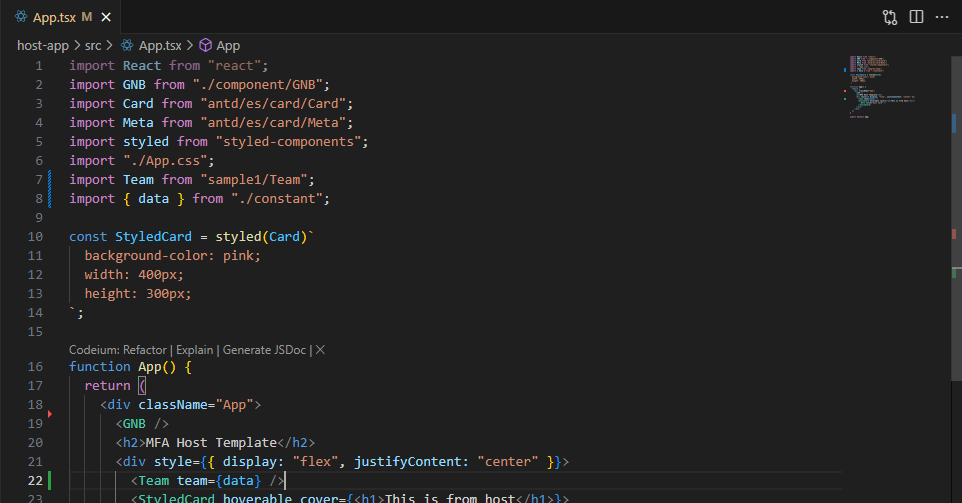Click the Codeium Refactor link
Image resolution: width=962 pixels, height=503 pixels.
coord(145,350)
